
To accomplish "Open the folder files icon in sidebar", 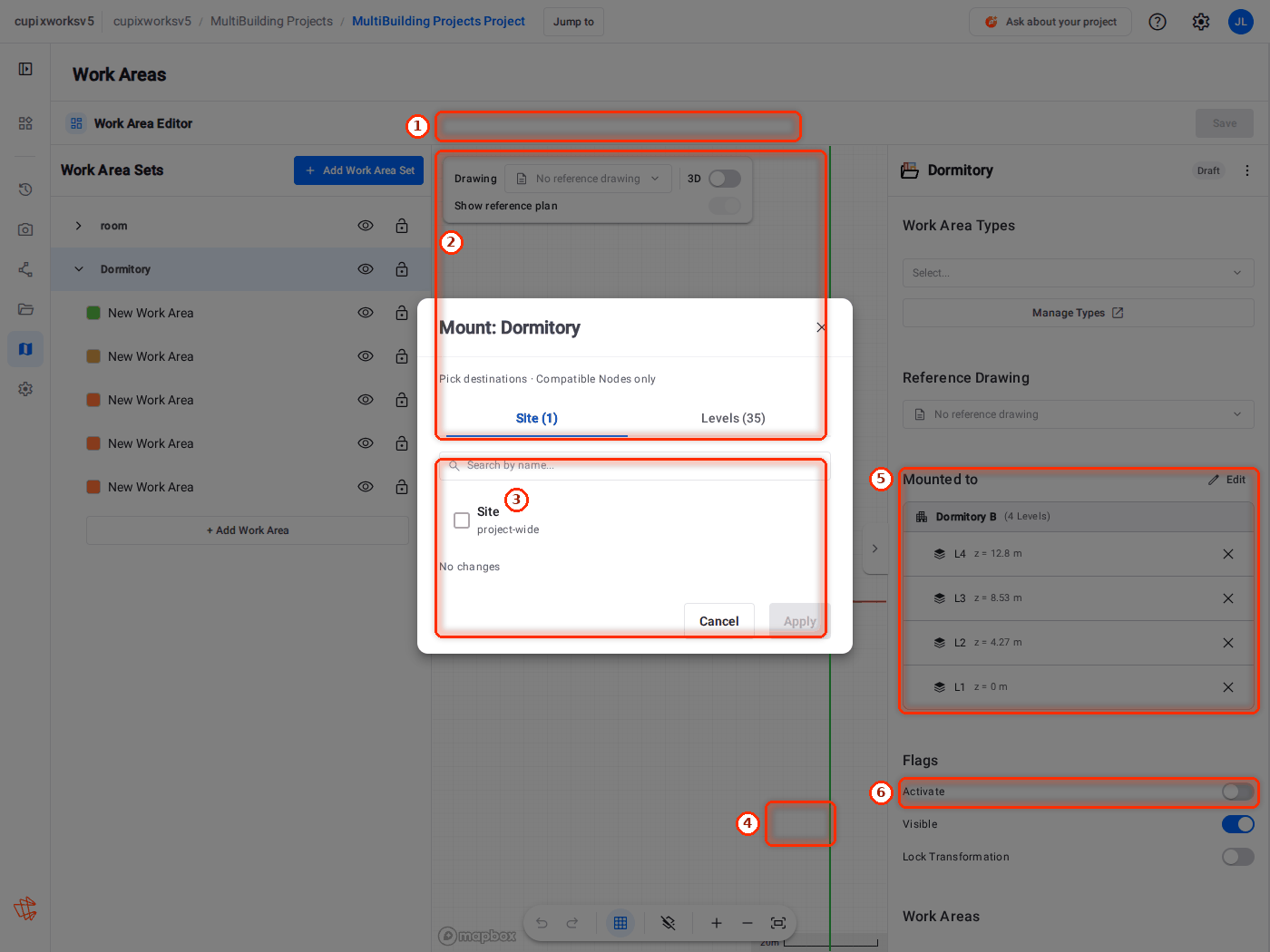I will click(25, 309).
